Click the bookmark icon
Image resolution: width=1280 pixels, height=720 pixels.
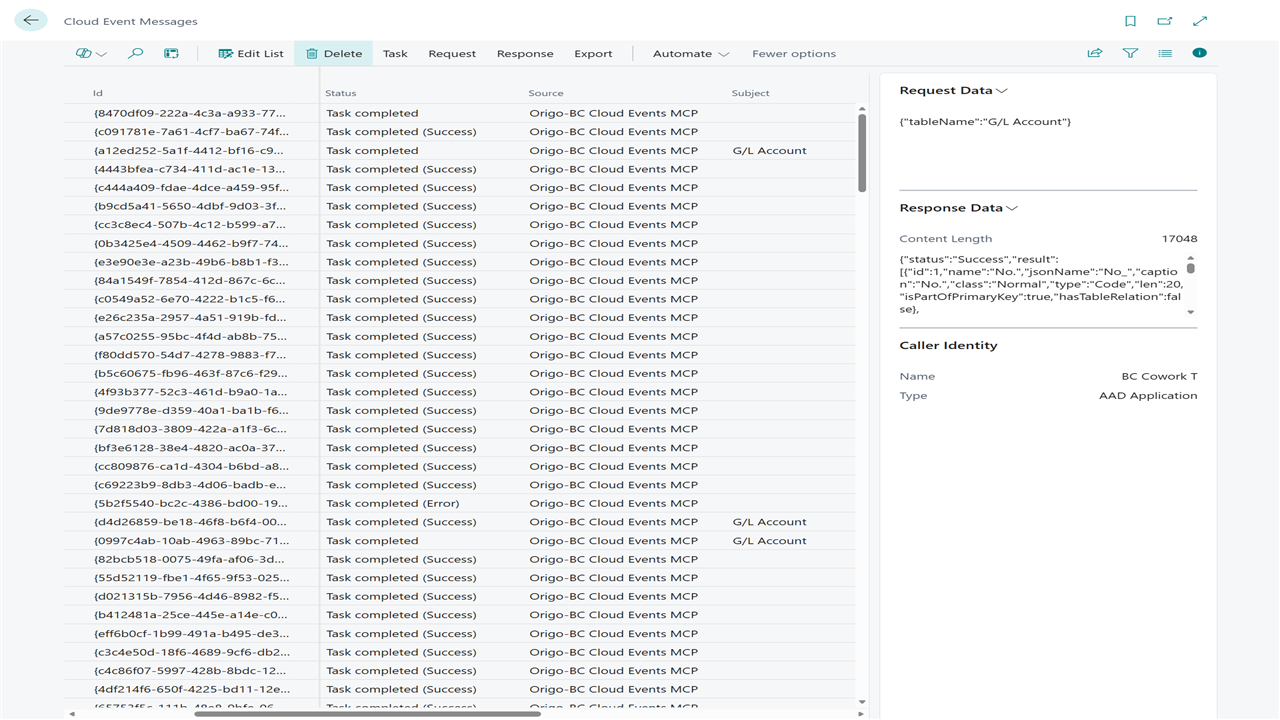click(x=1130, y=21)
